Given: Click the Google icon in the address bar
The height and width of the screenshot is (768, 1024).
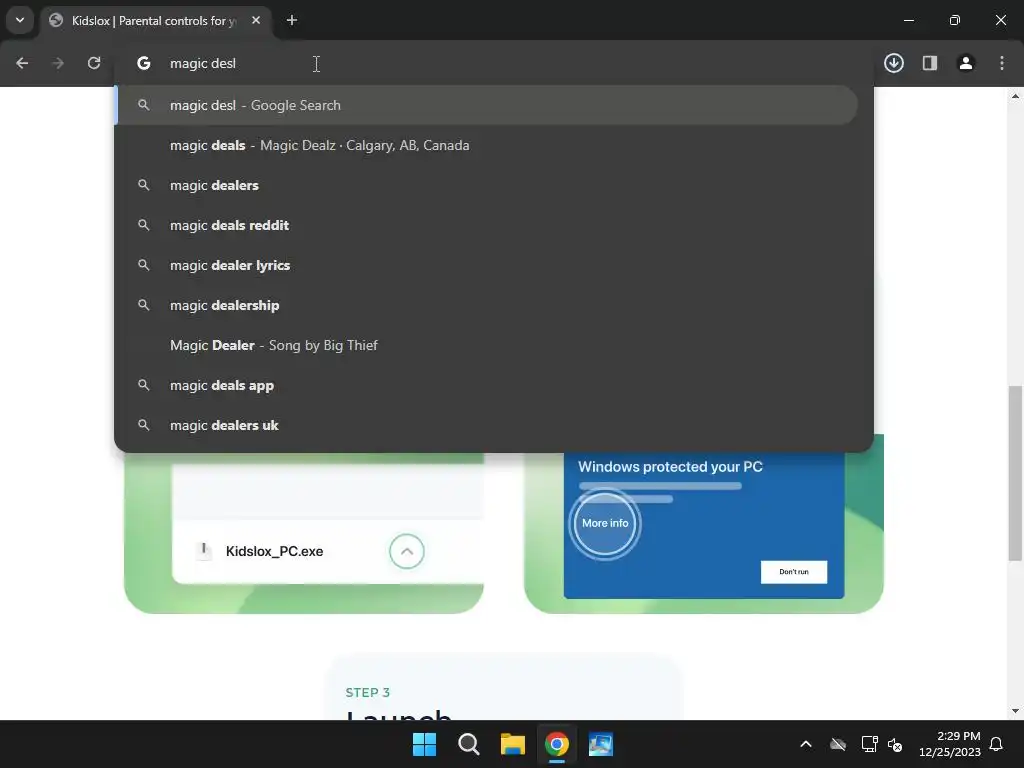Looking at the screenshot, I should [x=144, y=63].
